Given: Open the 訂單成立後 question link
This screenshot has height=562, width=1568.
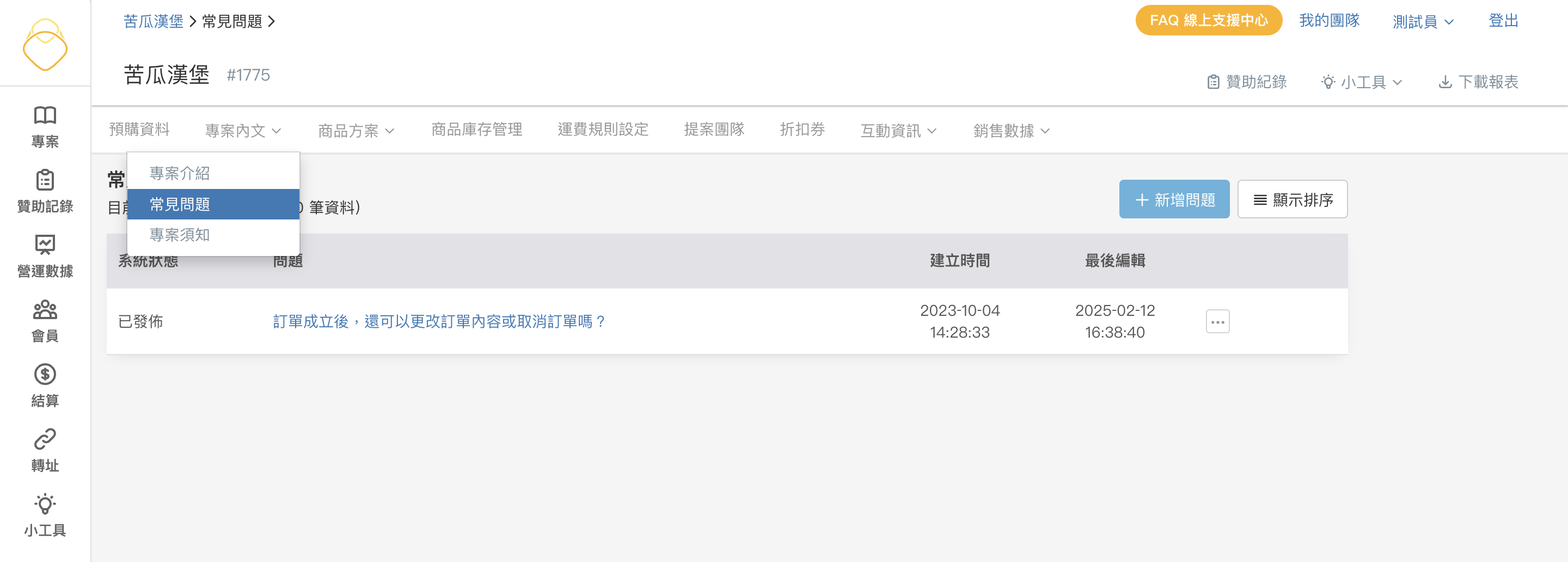Looking at the screenshot, I should tap(439, 321).
